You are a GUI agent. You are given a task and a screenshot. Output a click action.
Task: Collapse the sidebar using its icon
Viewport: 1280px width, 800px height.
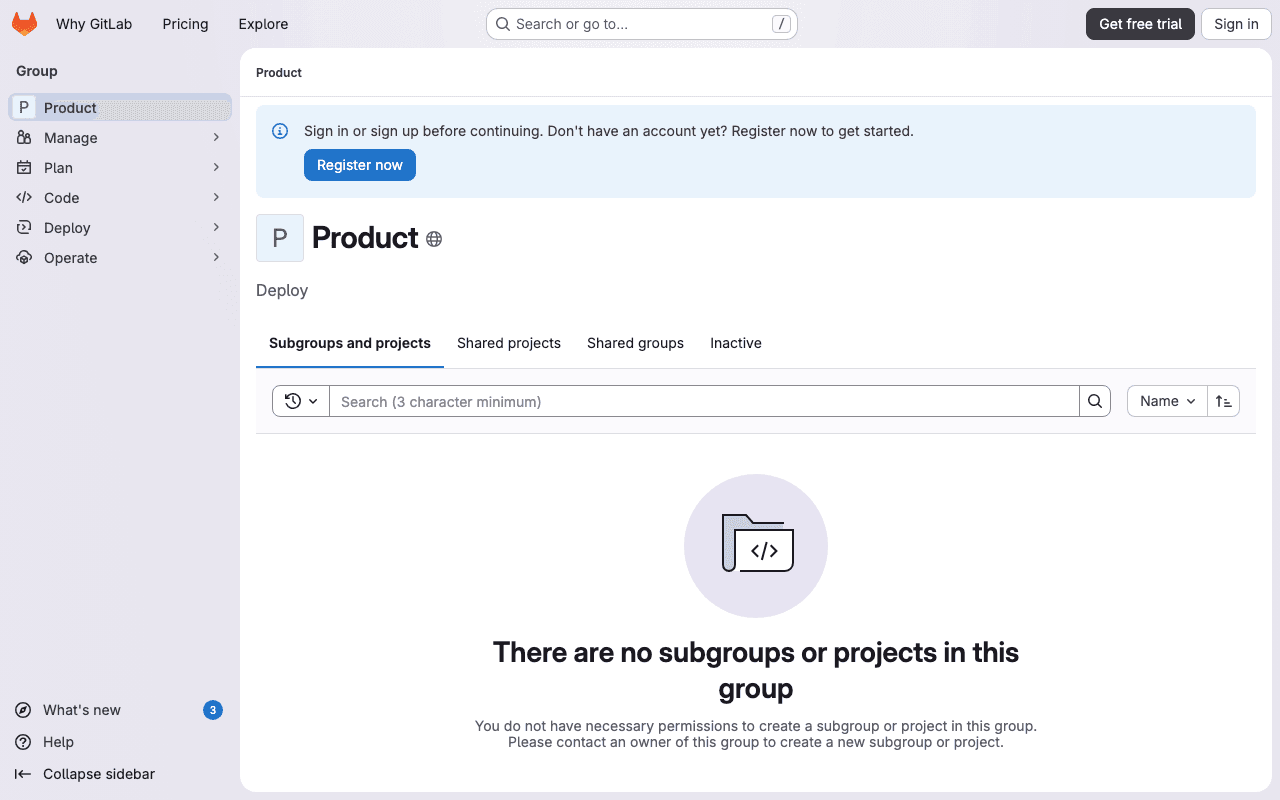pyautogui.click(x=24, y=774)
